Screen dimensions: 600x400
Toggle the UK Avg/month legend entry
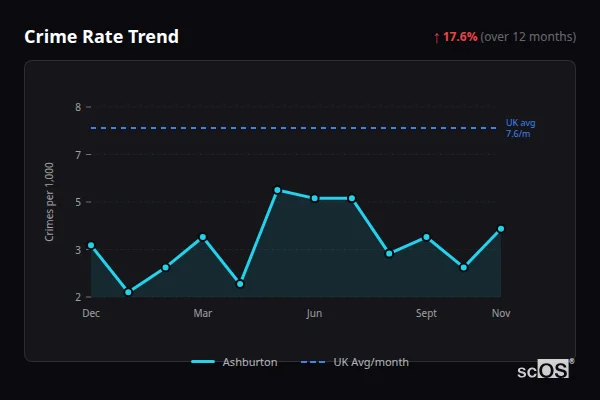pos(355,362)
